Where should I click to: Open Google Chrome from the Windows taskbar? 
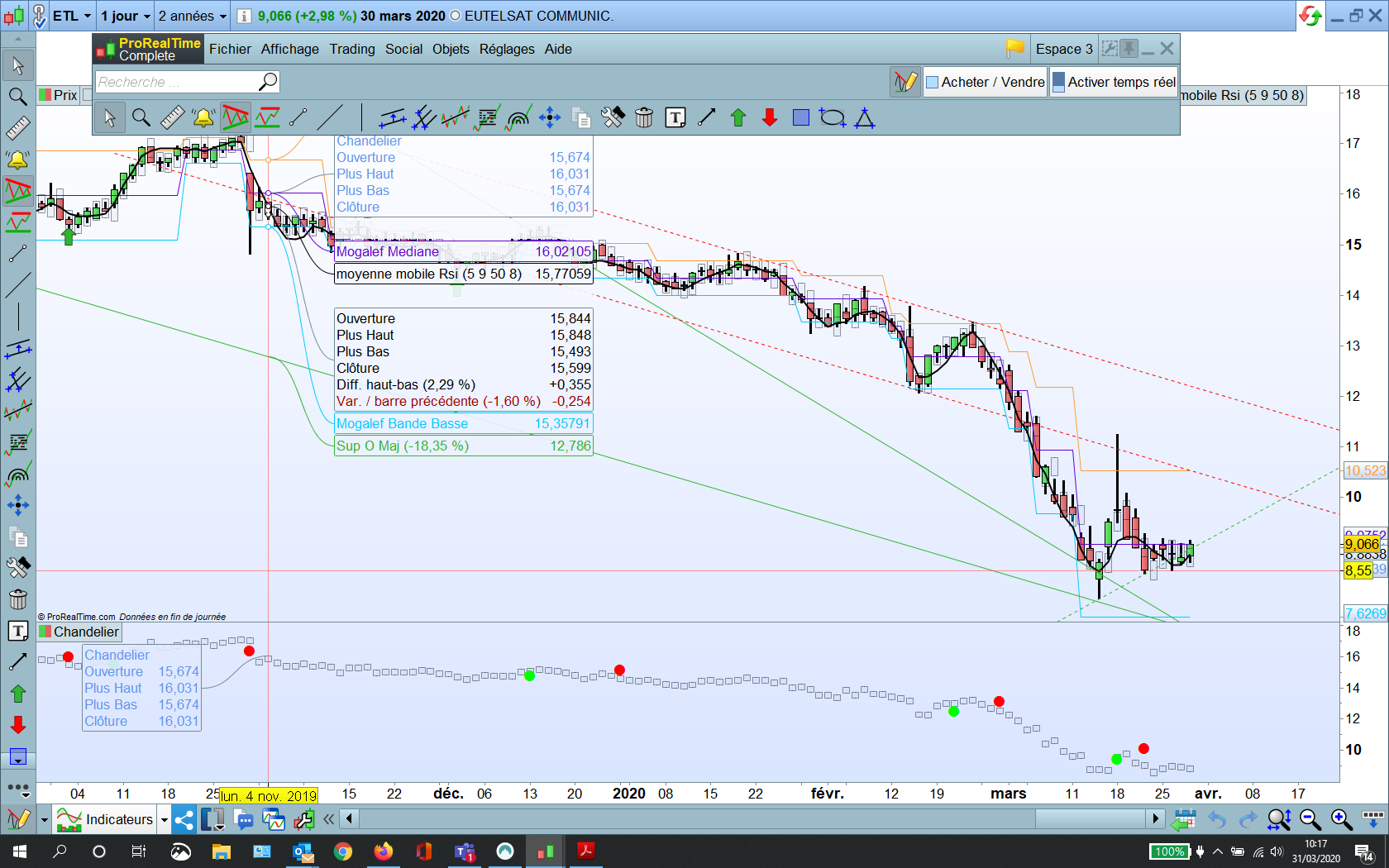(343, 851)
